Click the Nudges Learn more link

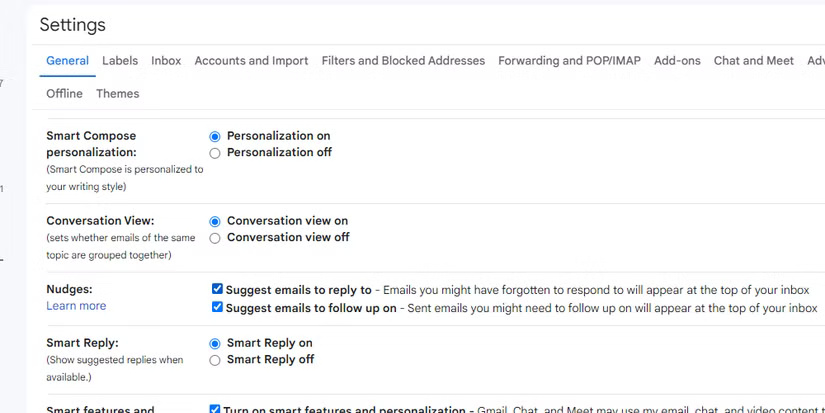(x=76, y=306)
